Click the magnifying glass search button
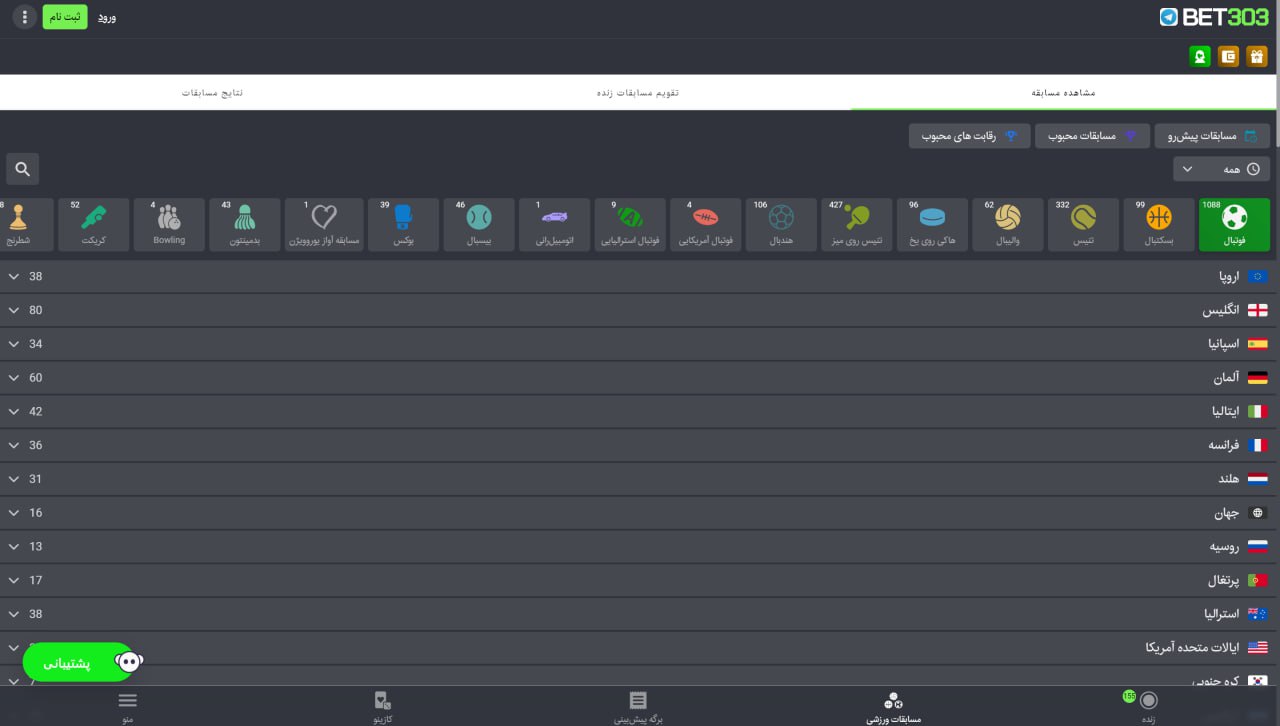This screenshot has height=726, width=1280. pyautogui.click(x=22, y=169)
